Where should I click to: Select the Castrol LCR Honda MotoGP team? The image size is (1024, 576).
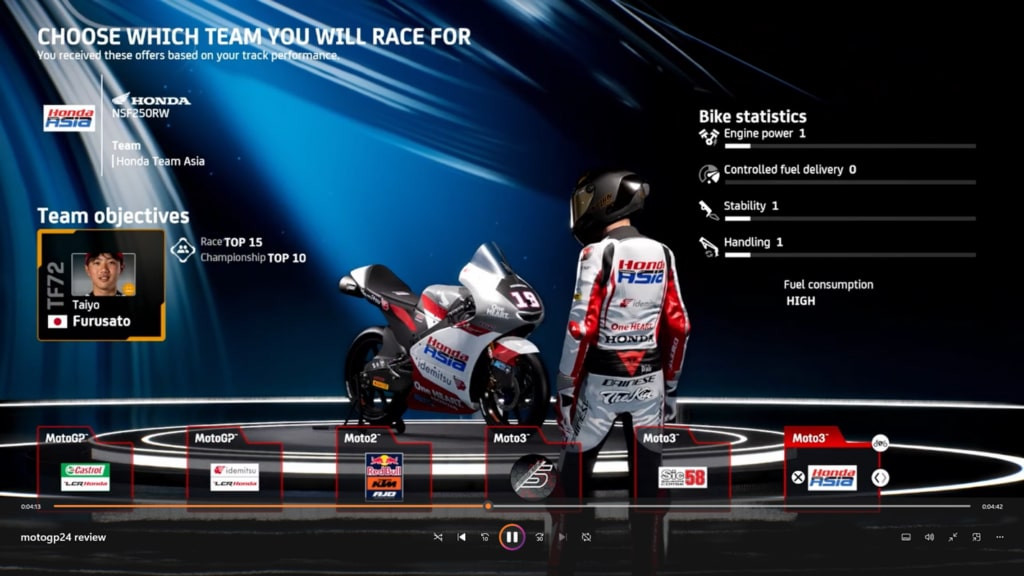[x=85, y=476]
